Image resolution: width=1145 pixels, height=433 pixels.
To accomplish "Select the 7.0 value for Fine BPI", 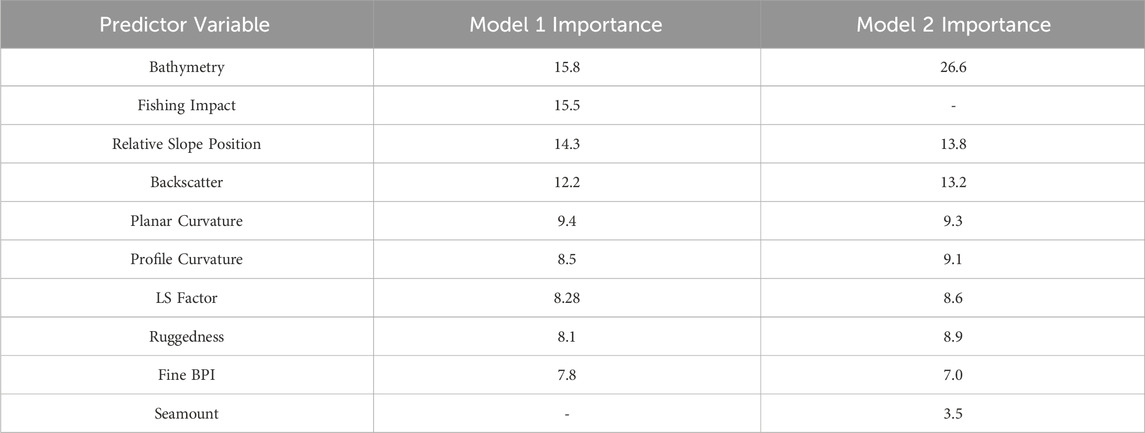I will tap(953, 375).
